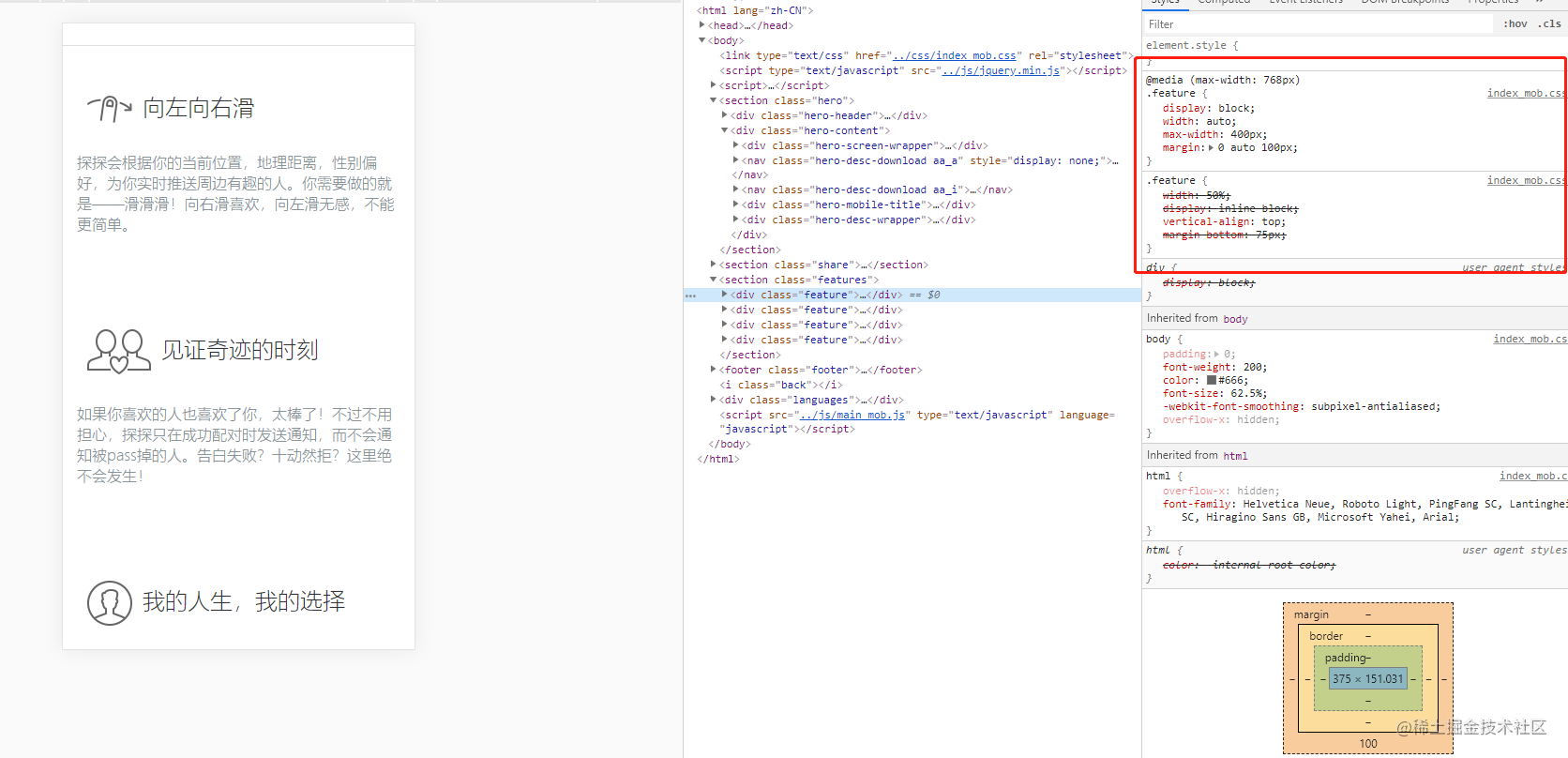Open index_mob.css source link beside html rule

coord(1532,476)
